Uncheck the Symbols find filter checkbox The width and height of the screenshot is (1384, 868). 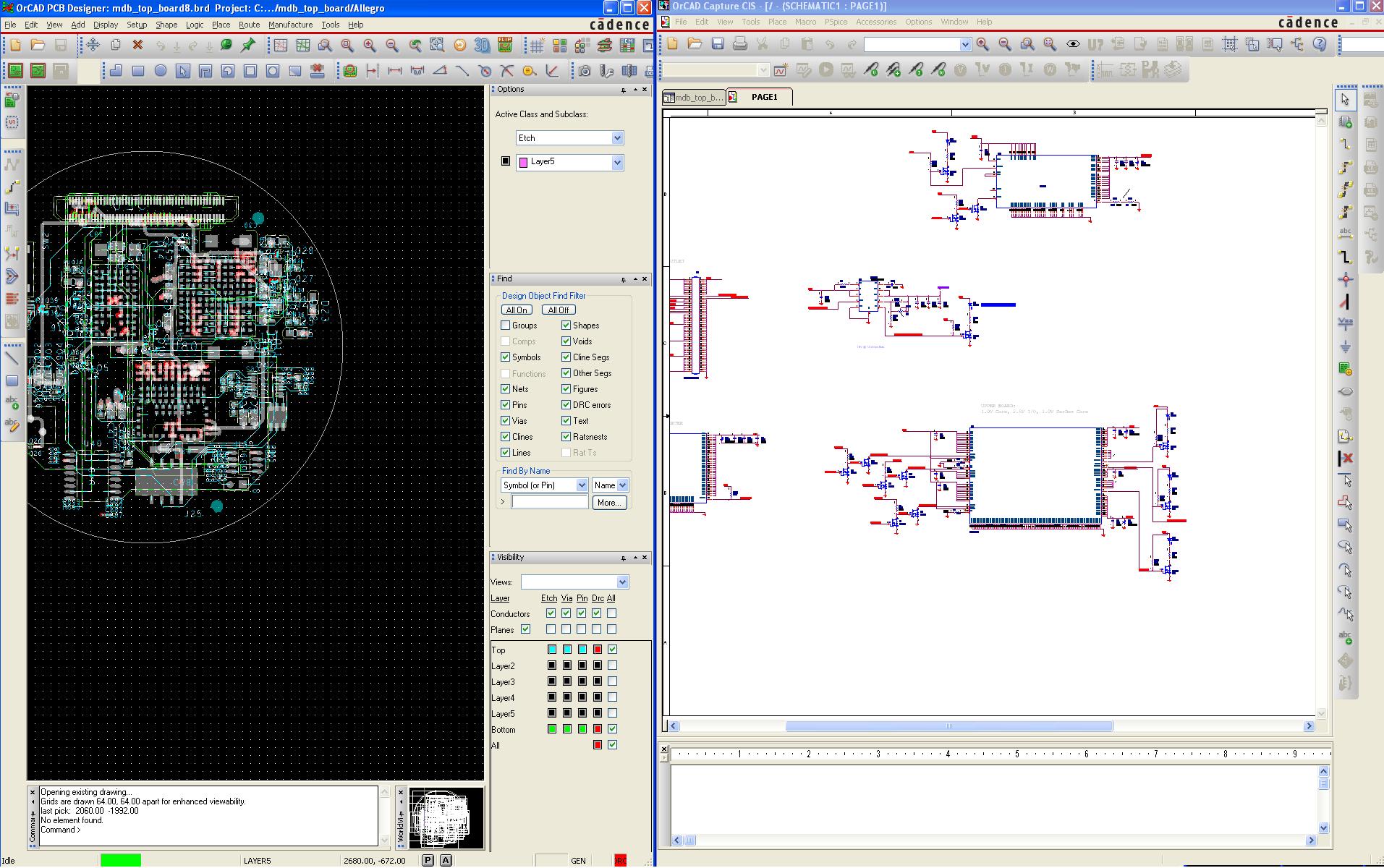[x=506, y=357]
